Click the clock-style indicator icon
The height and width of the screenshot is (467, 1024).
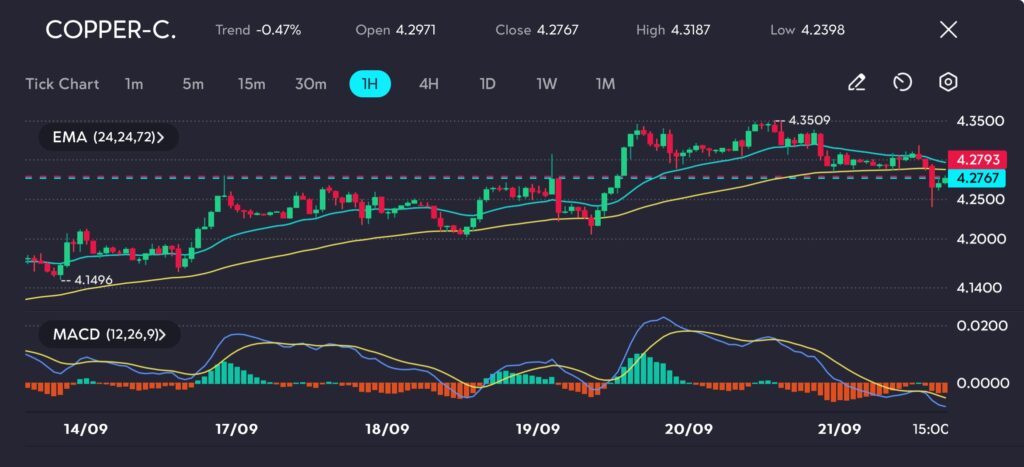903,83
